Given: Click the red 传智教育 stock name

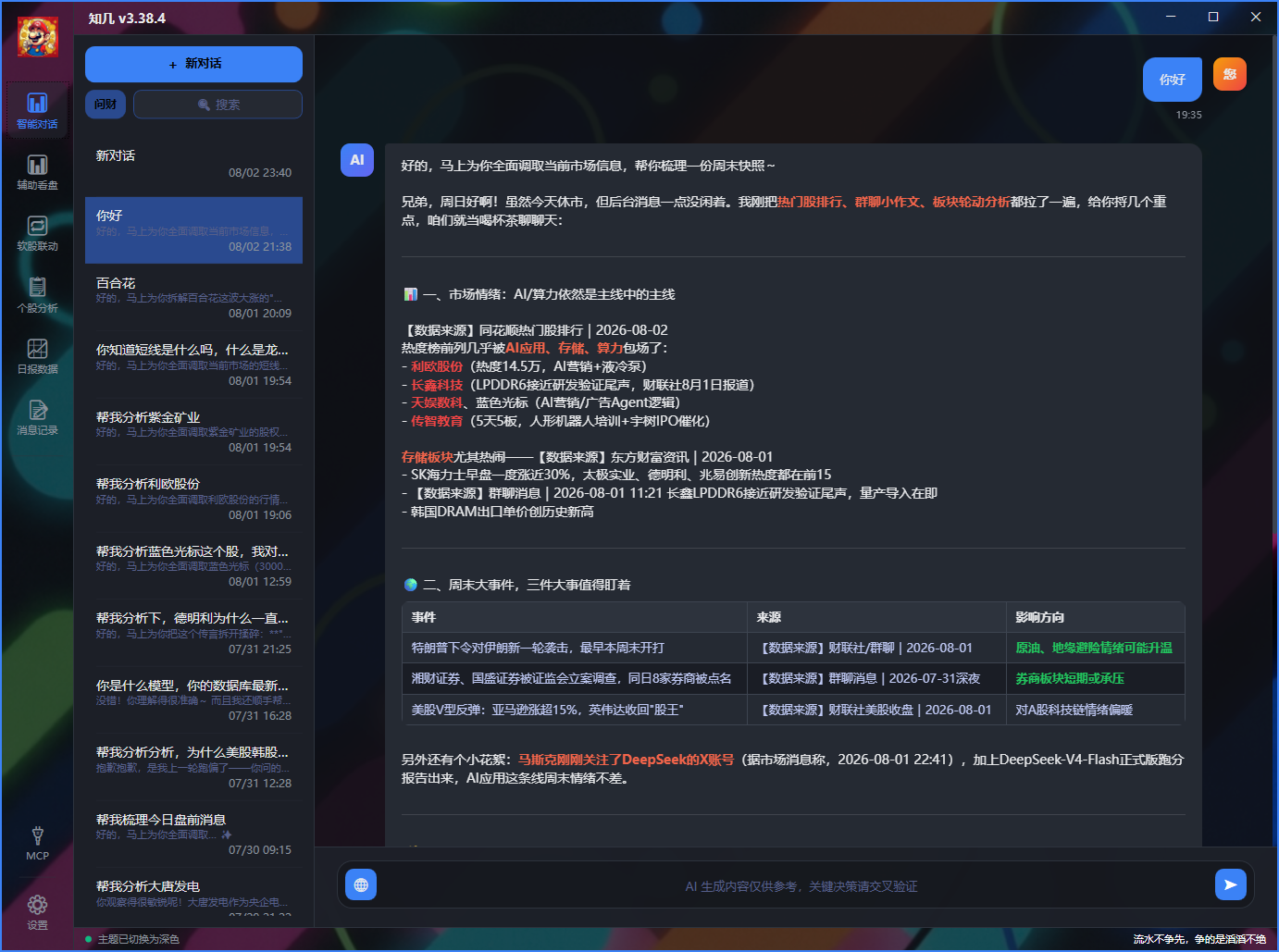Looking at the screenshot, I should click(x=437, y=421).
